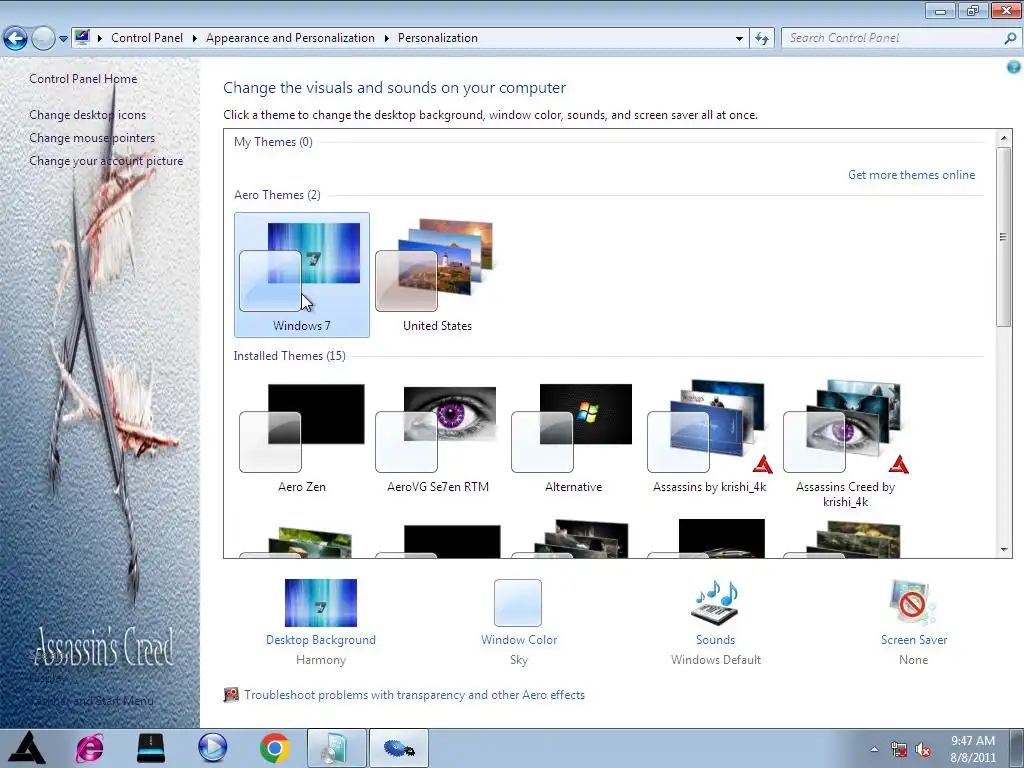Screen dimensions: 1024x768
Task: Click the Installed Themes (15) heading
Action: [289, 355]
